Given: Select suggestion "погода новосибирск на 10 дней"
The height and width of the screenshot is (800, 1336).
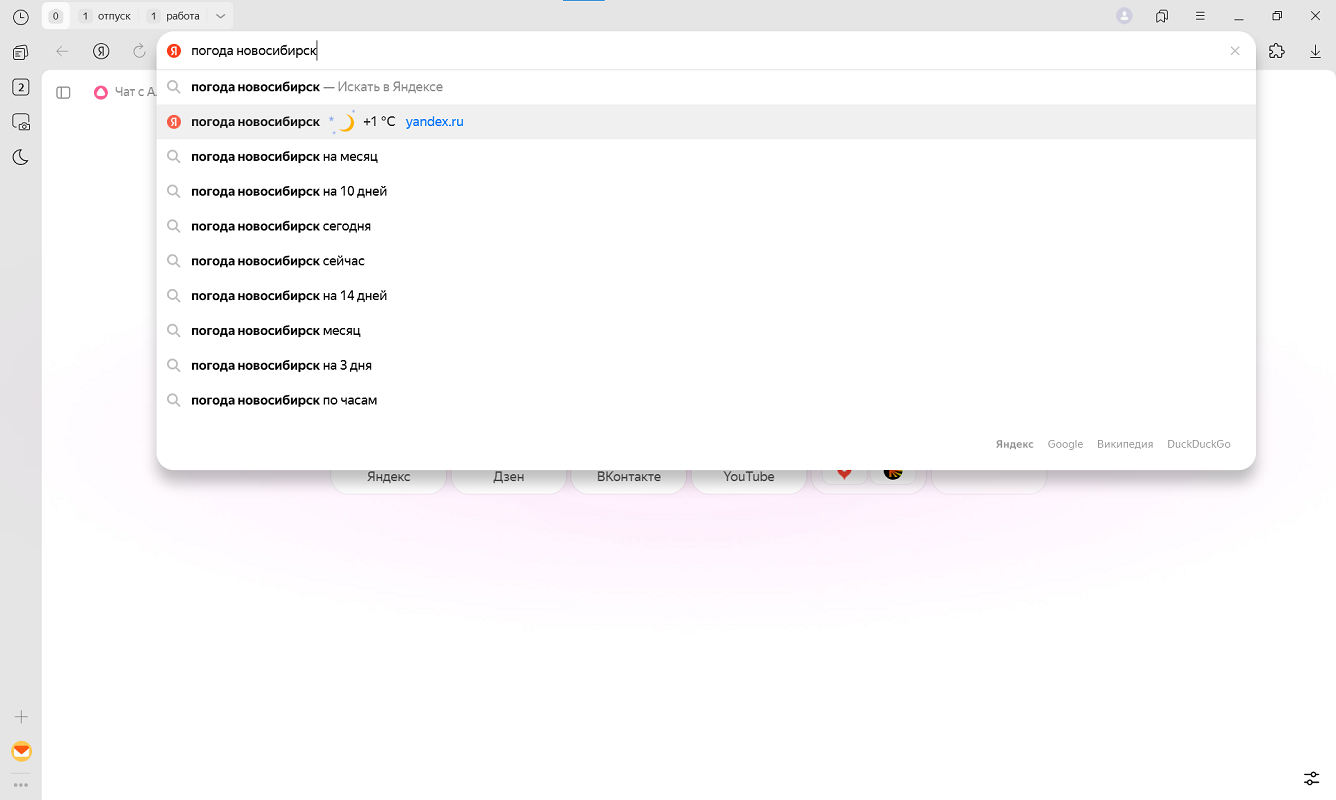Looking at the screenshot, I should tap(289, 191).
